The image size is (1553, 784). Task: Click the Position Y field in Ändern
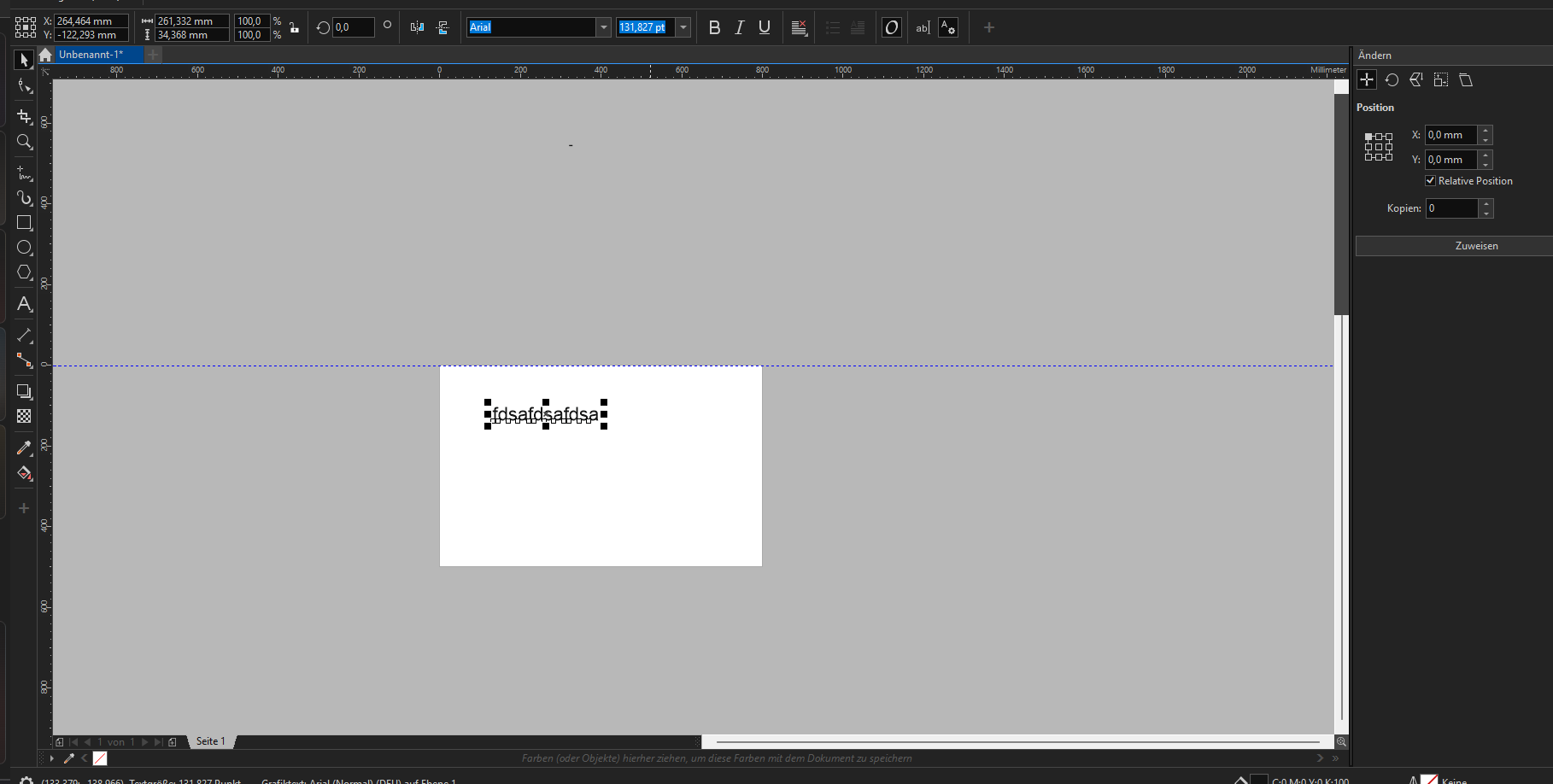pyautogui.click(x=1450, y=160)
